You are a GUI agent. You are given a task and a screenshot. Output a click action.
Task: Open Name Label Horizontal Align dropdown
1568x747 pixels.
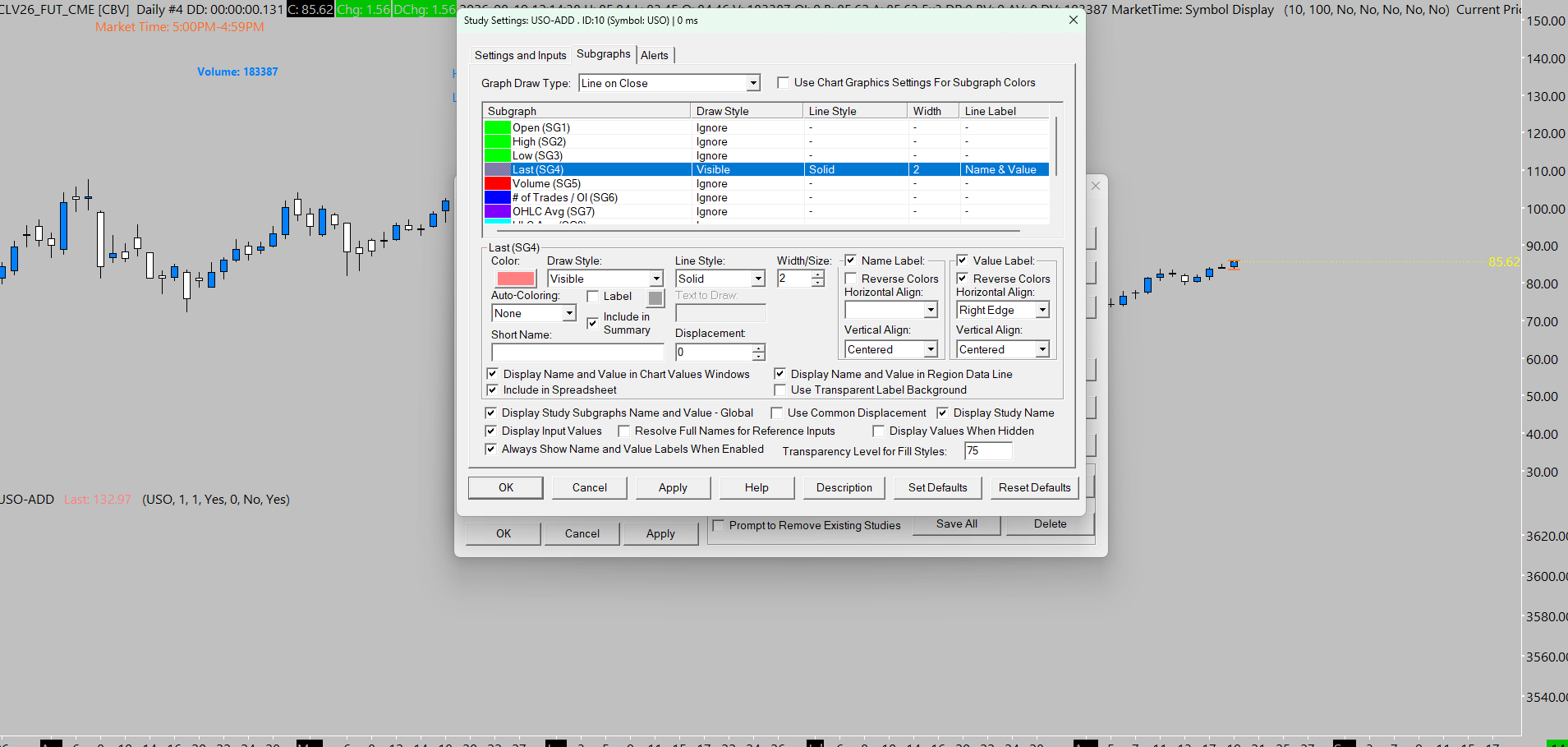[x=931, y=310]
